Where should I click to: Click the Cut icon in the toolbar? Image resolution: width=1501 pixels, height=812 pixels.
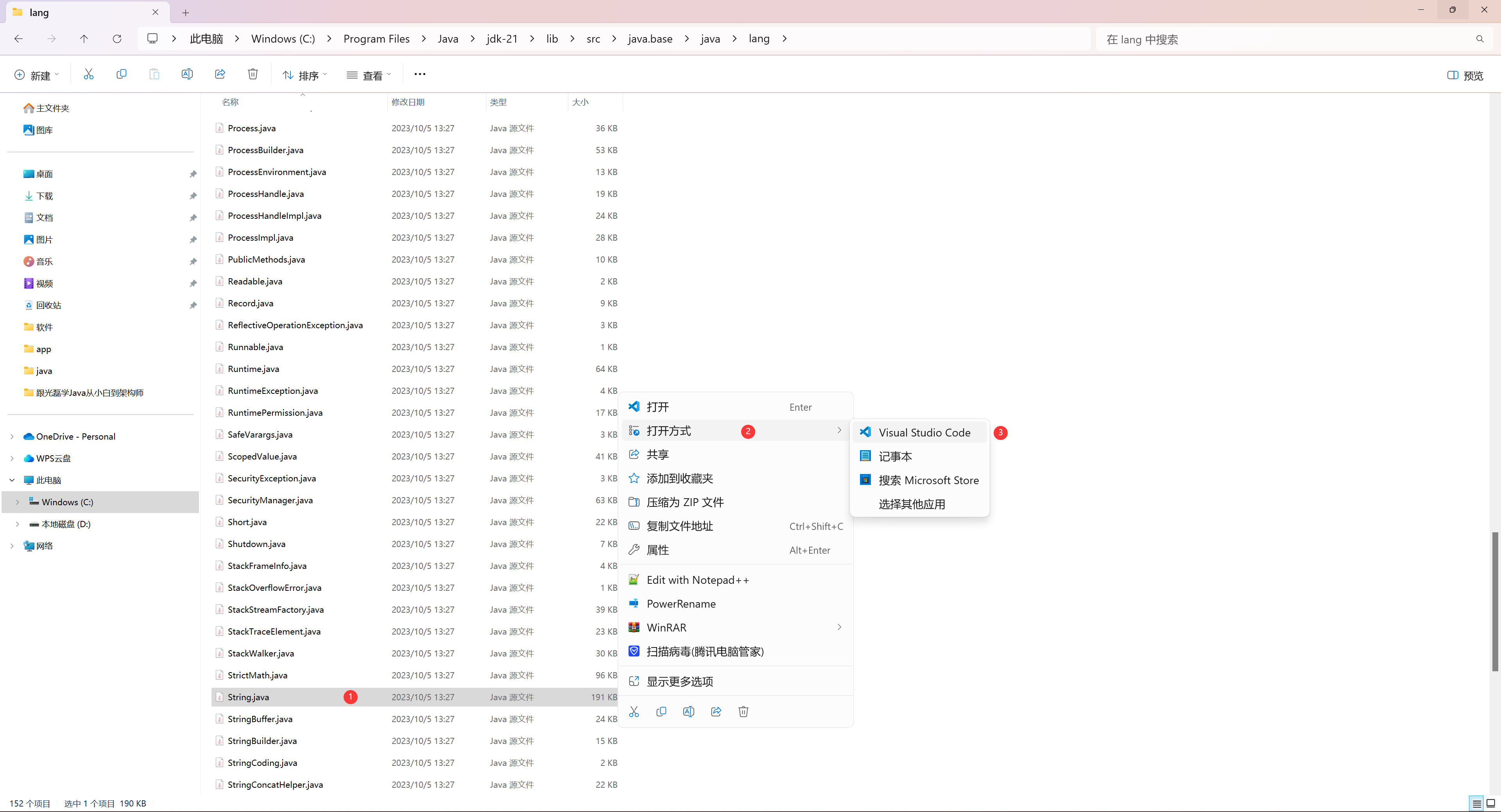[x=88, y=75]
